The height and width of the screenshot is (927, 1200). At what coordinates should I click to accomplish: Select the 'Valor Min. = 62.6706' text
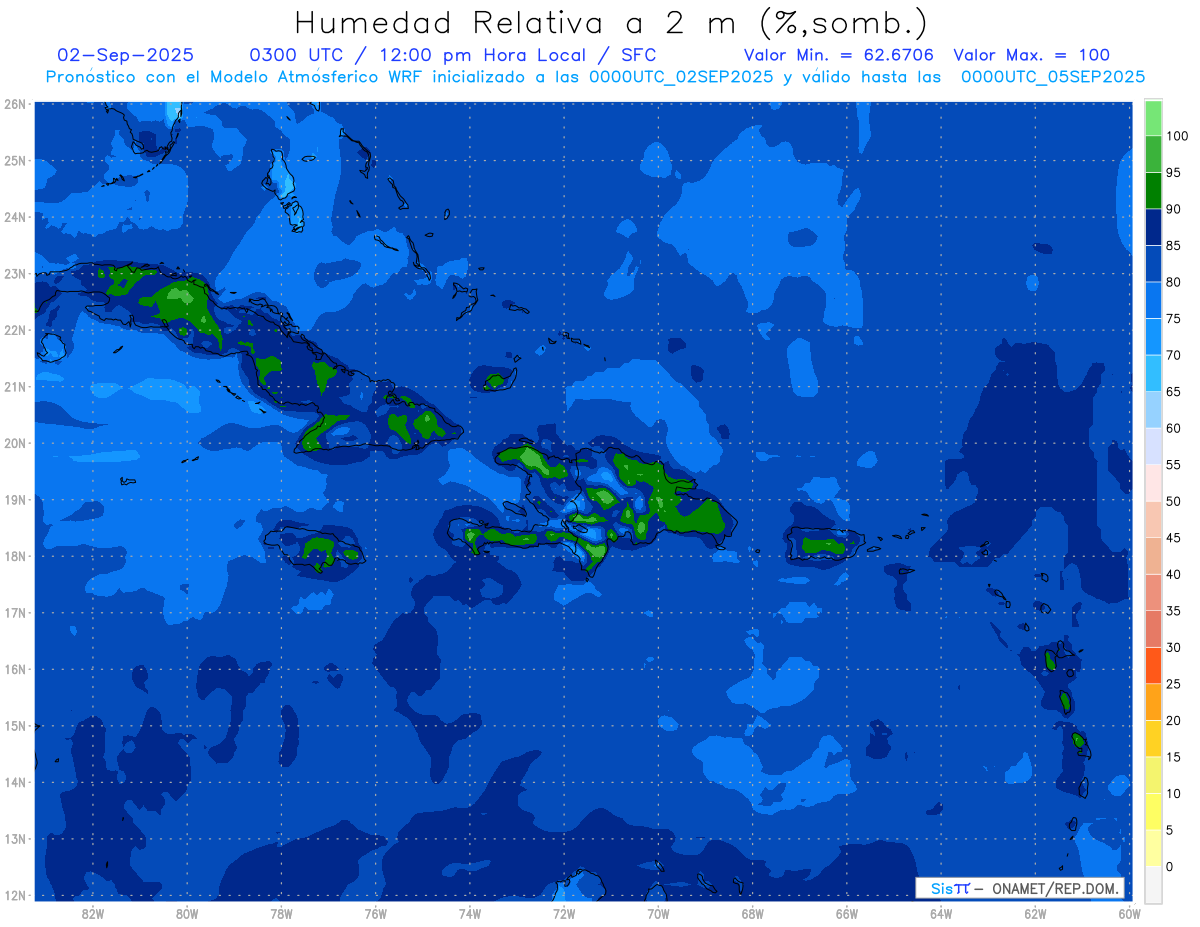839,55
